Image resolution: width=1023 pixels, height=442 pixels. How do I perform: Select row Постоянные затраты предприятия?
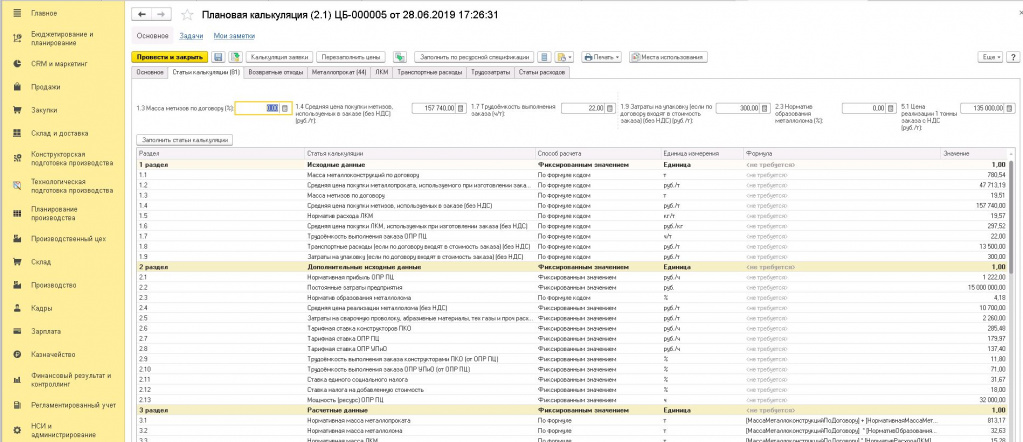573,287
